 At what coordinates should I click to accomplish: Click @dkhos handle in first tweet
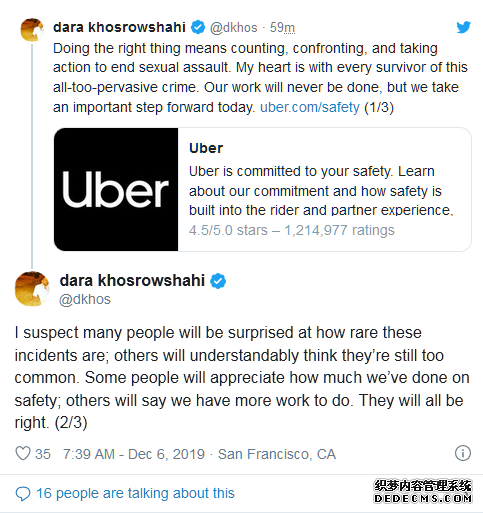[234, 28]
